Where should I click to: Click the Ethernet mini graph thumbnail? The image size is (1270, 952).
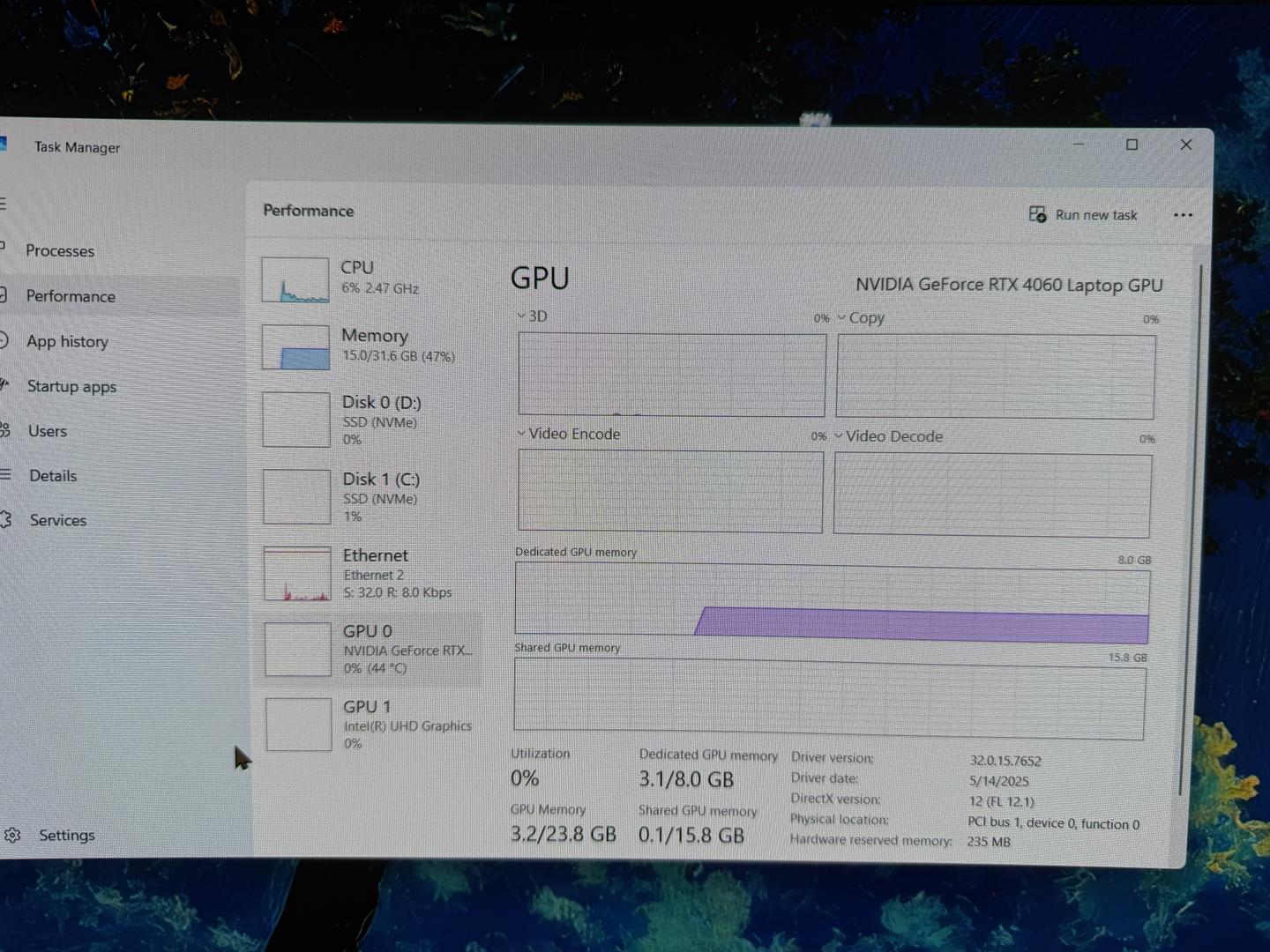point(297,574)
